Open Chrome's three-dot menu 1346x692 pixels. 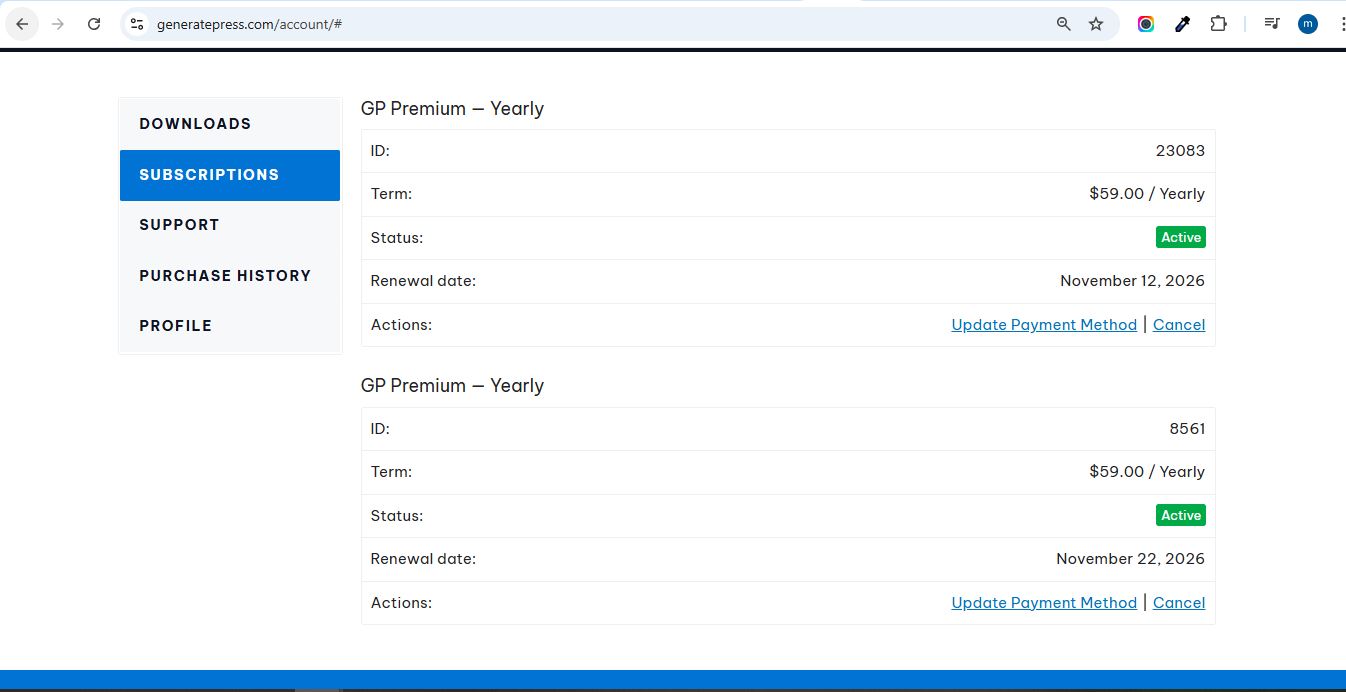(1341, 24)
